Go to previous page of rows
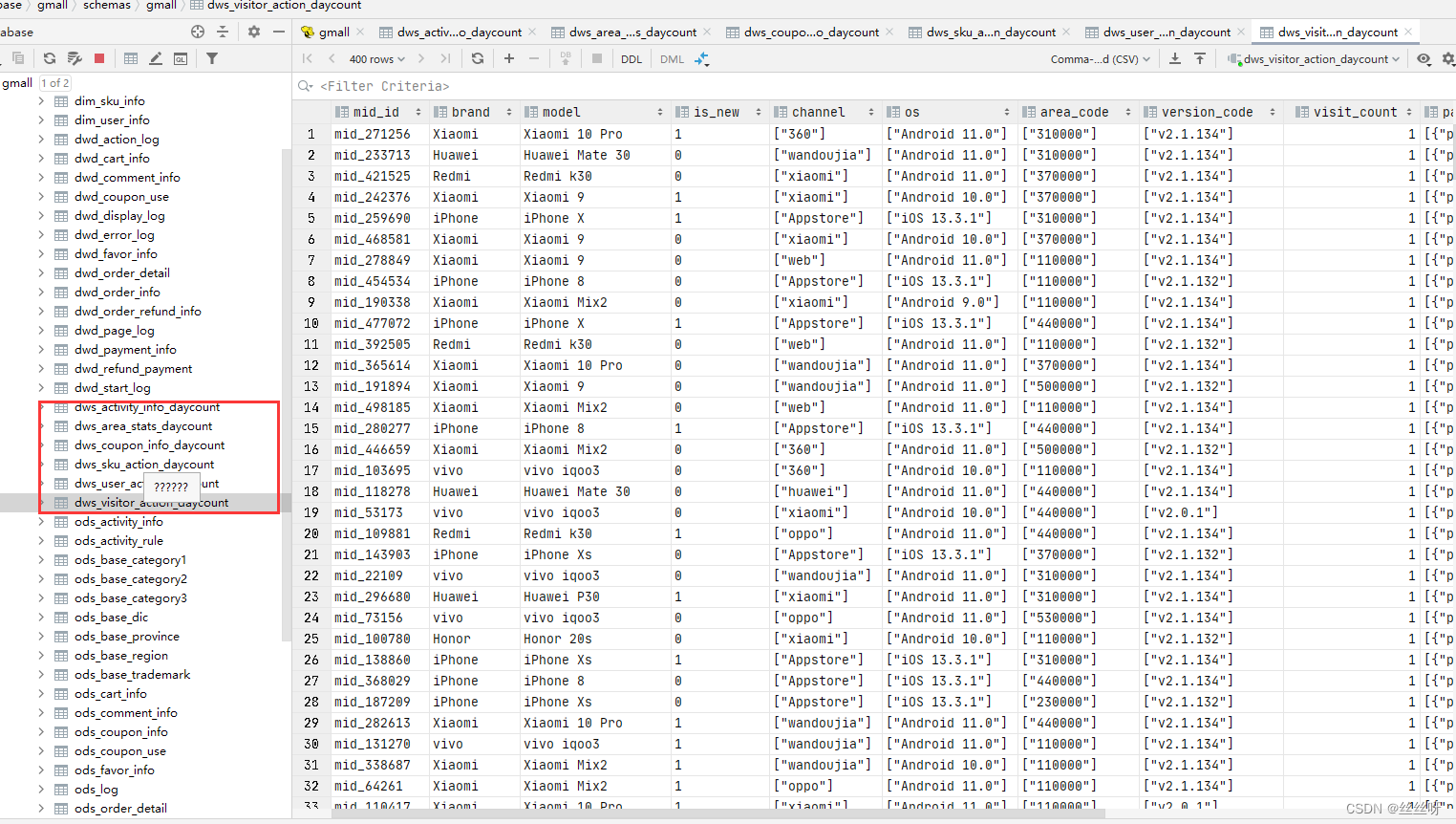 coord(332,58)
